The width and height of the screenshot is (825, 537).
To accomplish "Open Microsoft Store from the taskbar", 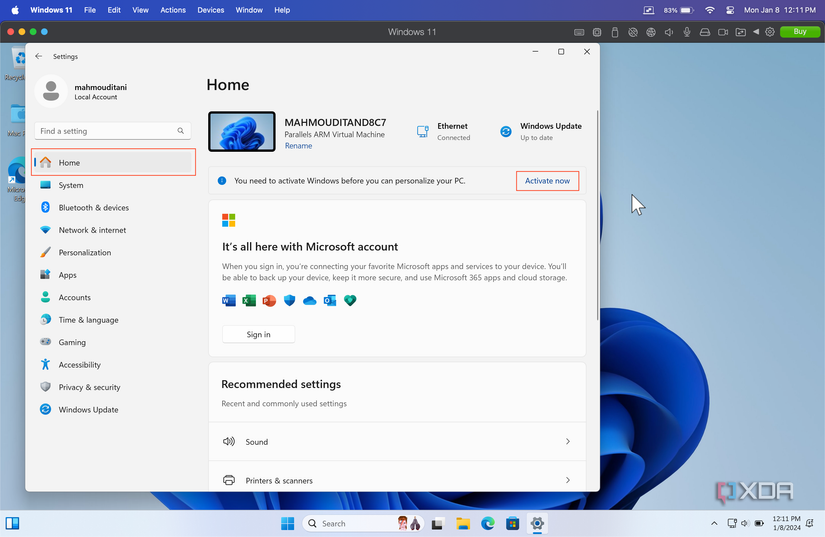I will click(x=512, y=523).
